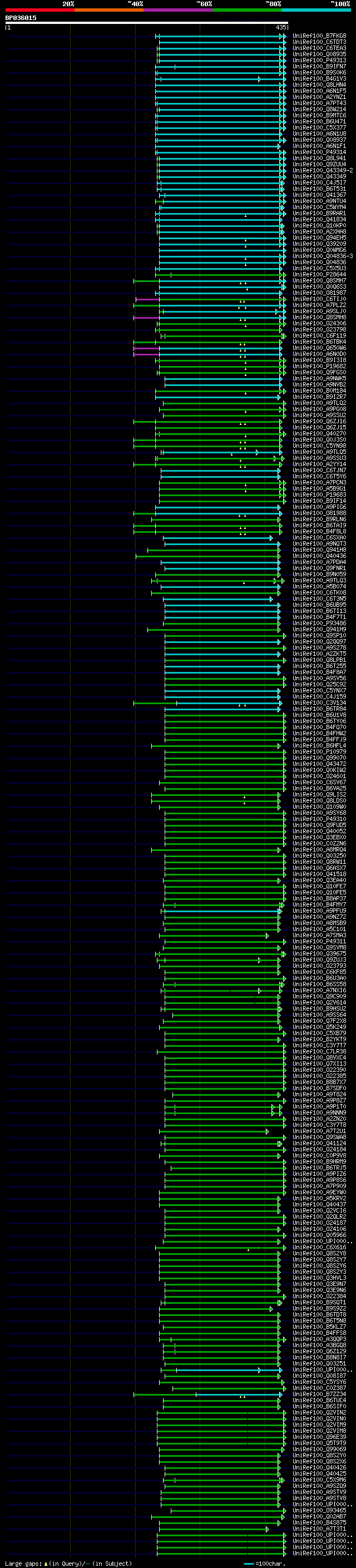356x1568 pixels.
Task: Open the UniRef100_C5YN98 hit
Action: [x=319, y=446]
